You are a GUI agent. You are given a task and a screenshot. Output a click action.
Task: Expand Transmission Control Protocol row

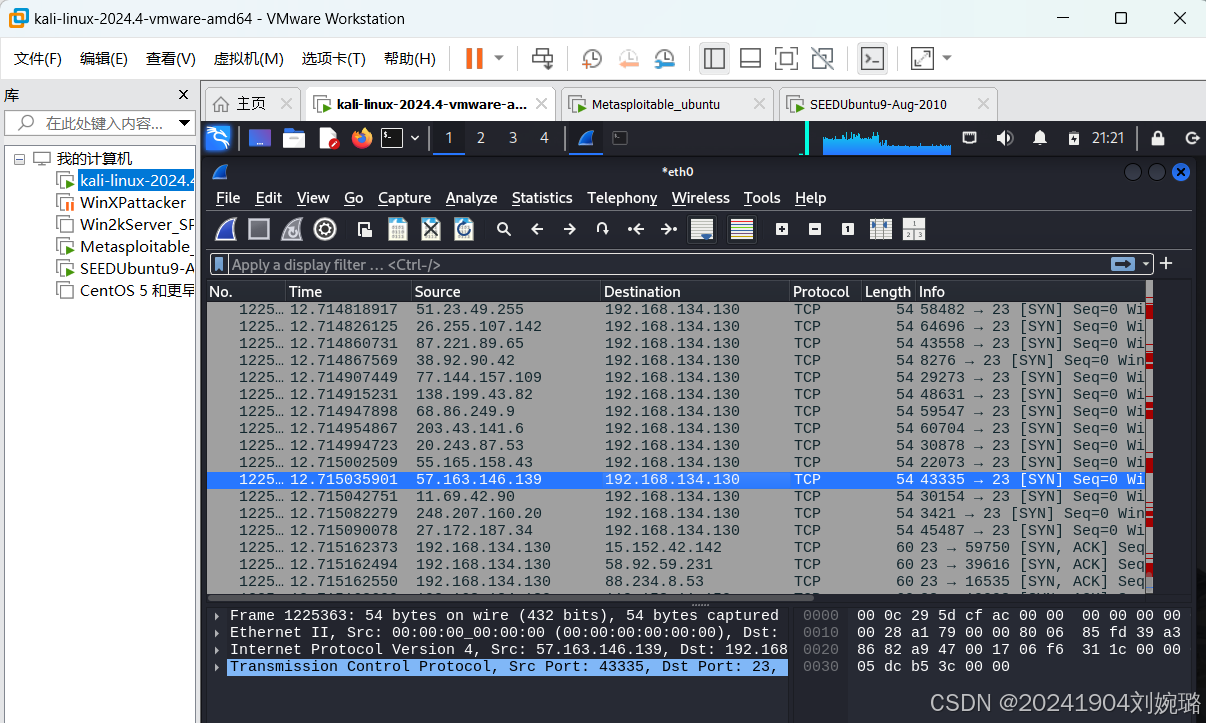pyautogui.click(x=218, y=667)
